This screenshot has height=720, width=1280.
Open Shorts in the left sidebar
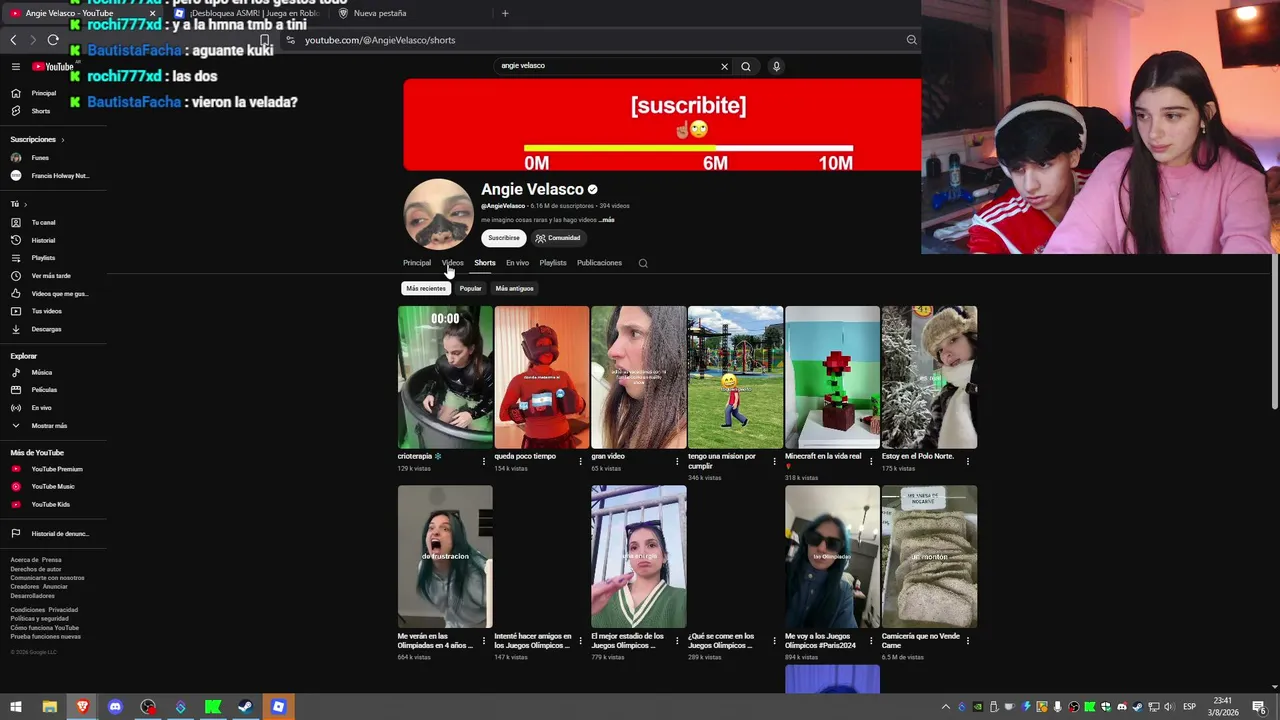click(40, 111)
